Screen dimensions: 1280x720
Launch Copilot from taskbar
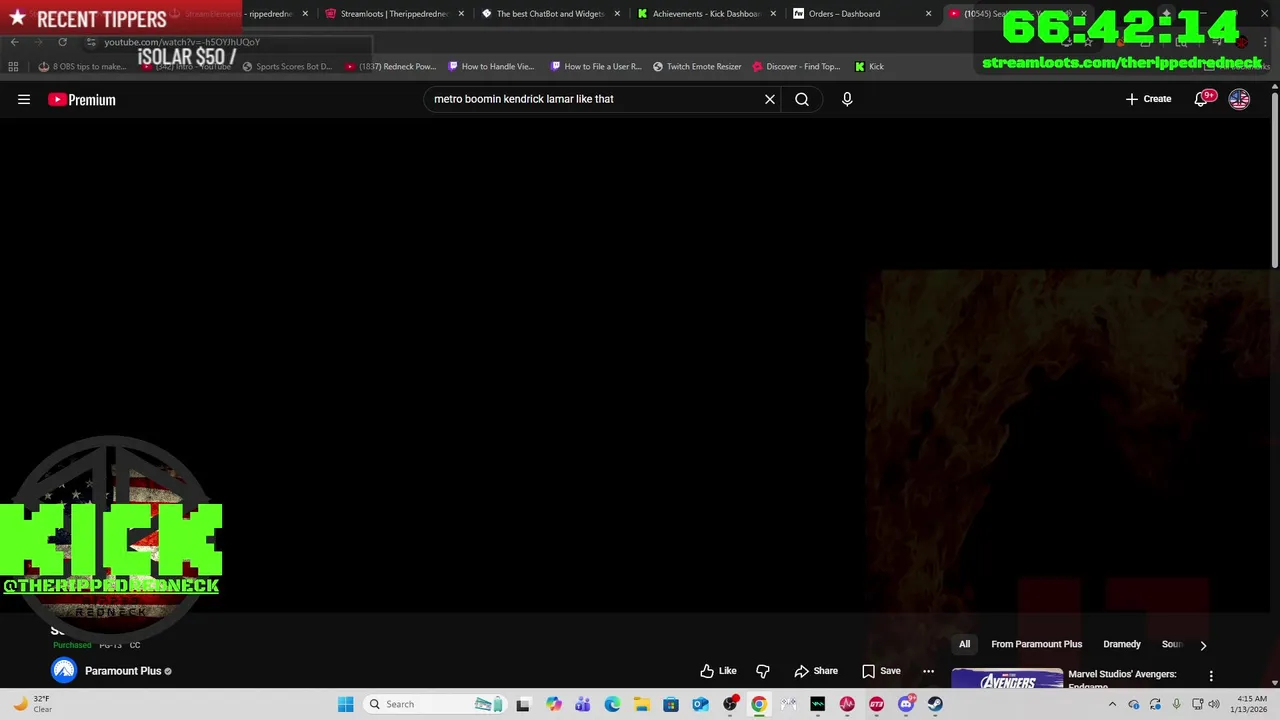pyautogui.click(x=553, y=704)
